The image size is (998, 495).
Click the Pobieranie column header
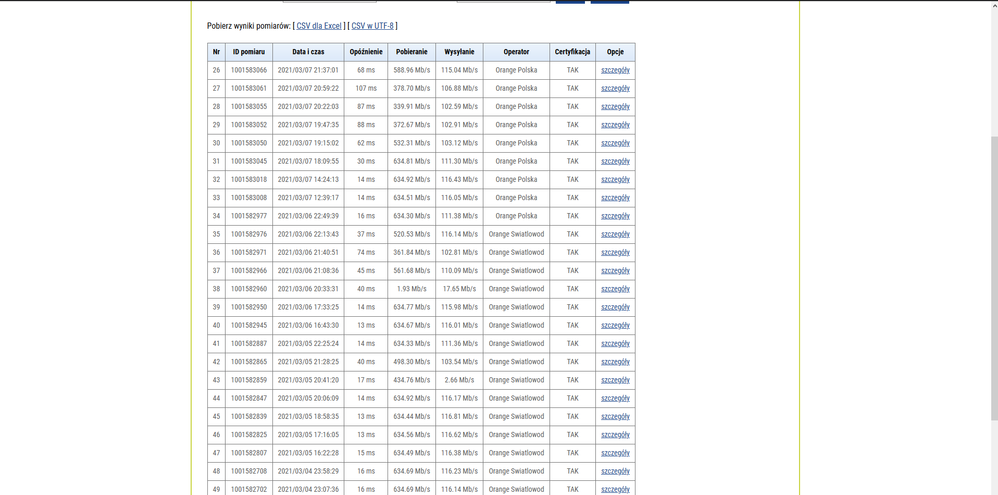coord(411,52)
